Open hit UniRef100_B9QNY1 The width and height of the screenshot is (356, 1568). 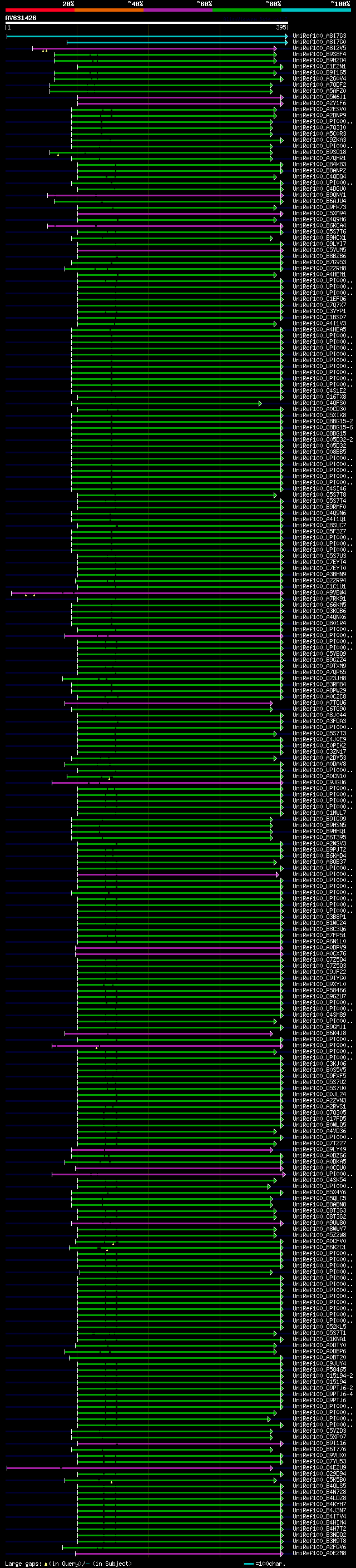[x=319, y=195]
